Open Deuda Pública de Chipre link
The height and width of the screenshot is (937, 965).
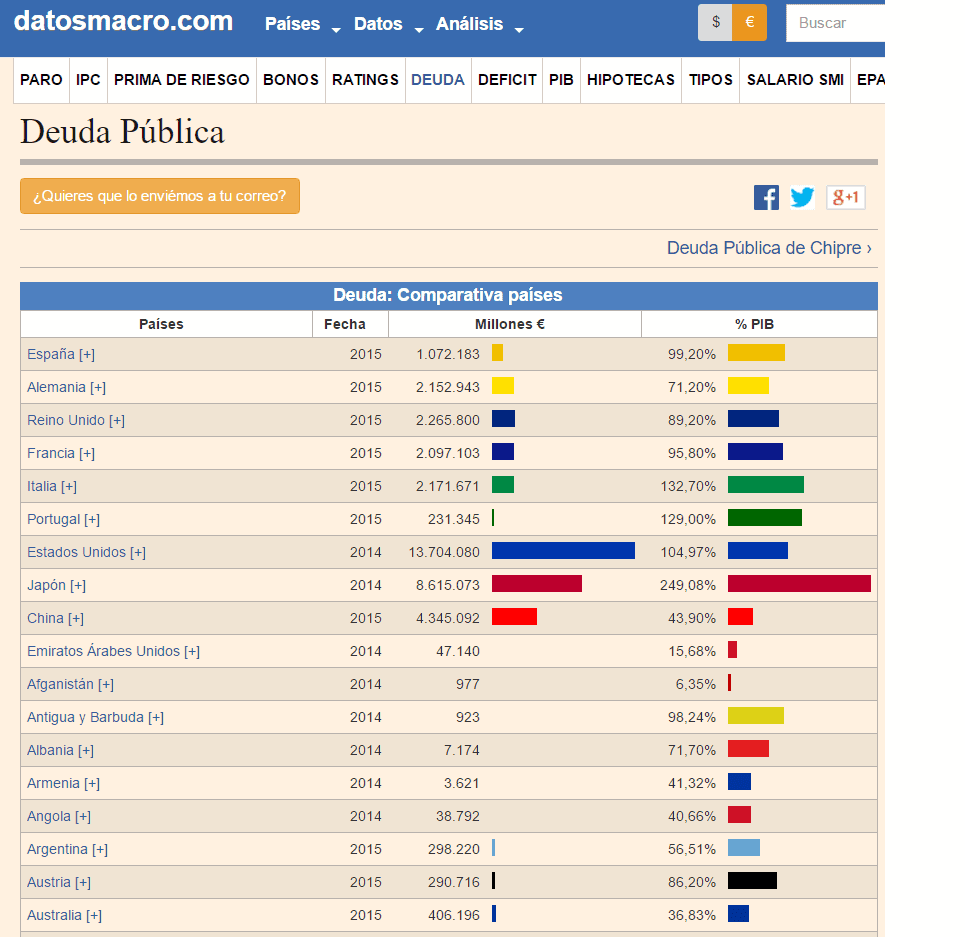[769, 248]
